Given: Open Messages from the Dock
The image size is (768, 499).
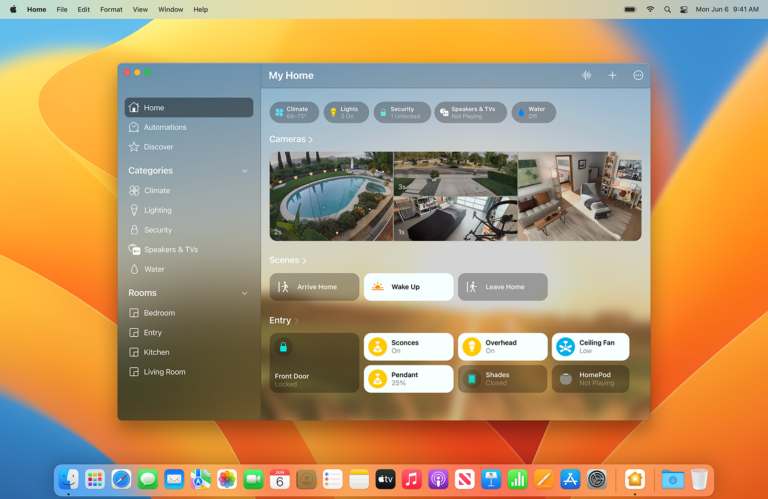Looking at the screenshot, I should pyautogui.click(x=147, y=479).
